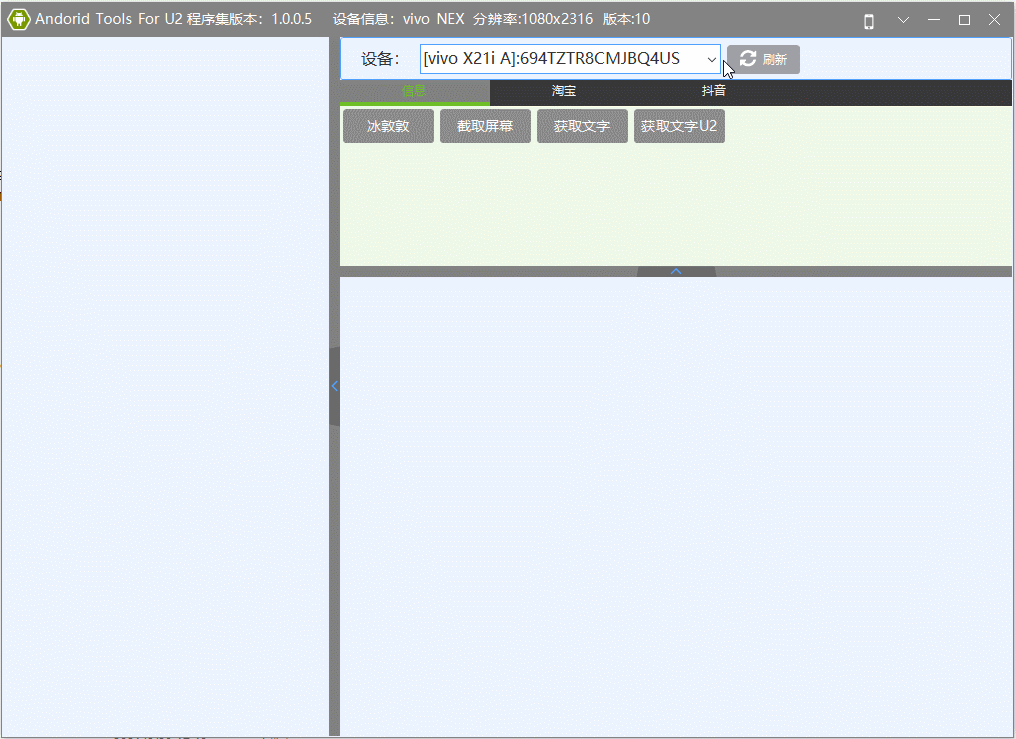
Task: Click the circular refresh arrows icon
Action: [x=748, y=59]
